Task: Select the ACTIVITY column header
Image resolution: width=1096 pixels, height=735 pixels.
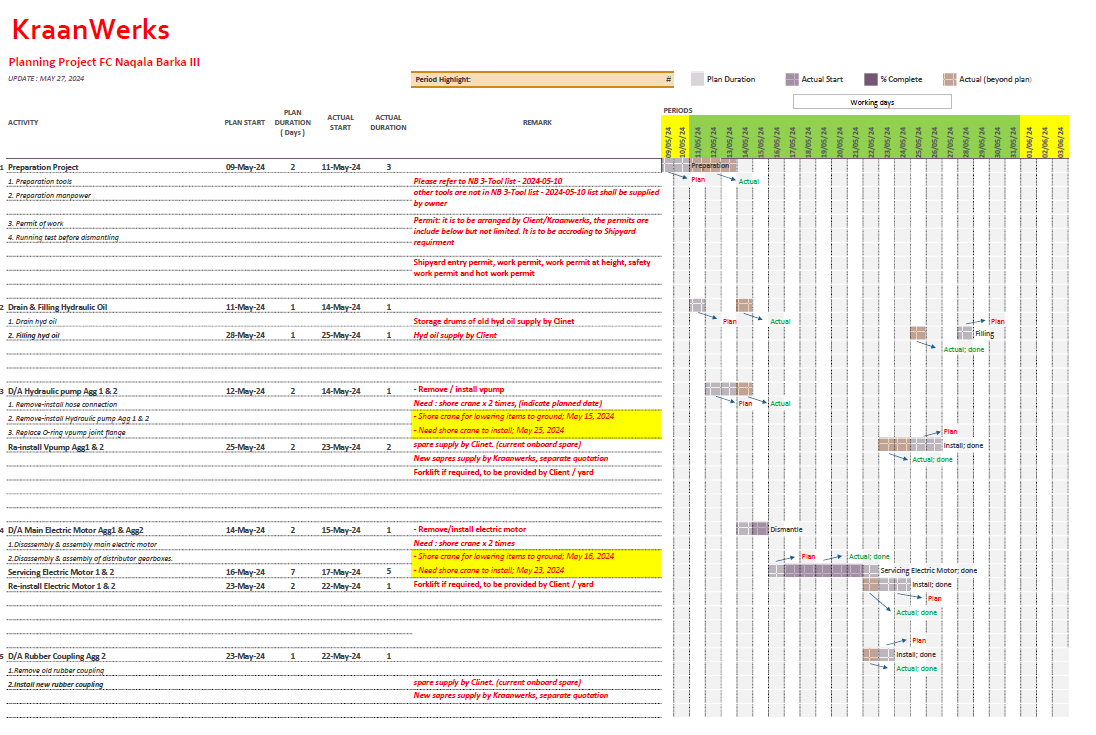Action: (23, 122)
